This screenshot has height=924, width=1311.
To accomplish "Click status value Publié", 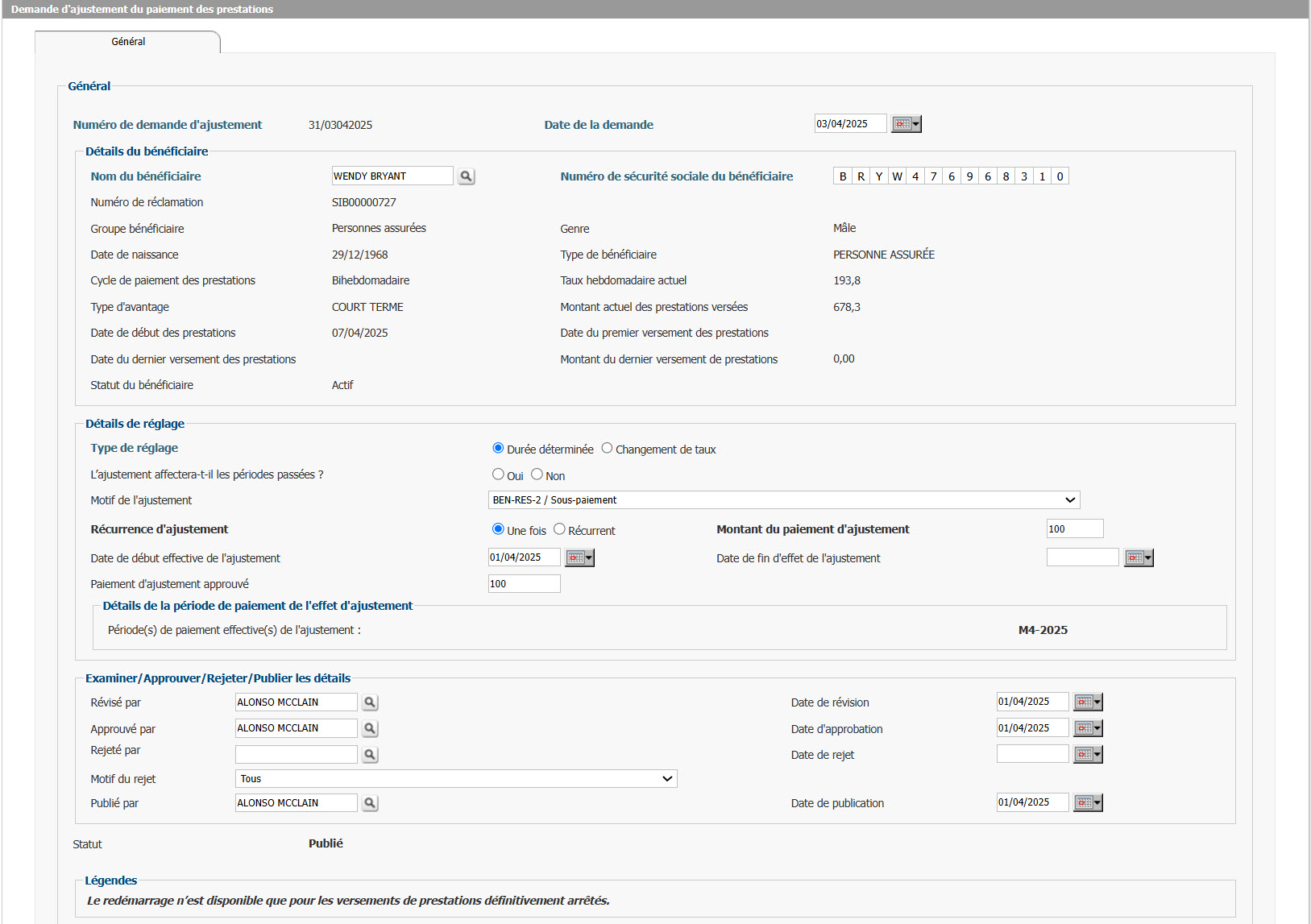I will pos(326,843).
